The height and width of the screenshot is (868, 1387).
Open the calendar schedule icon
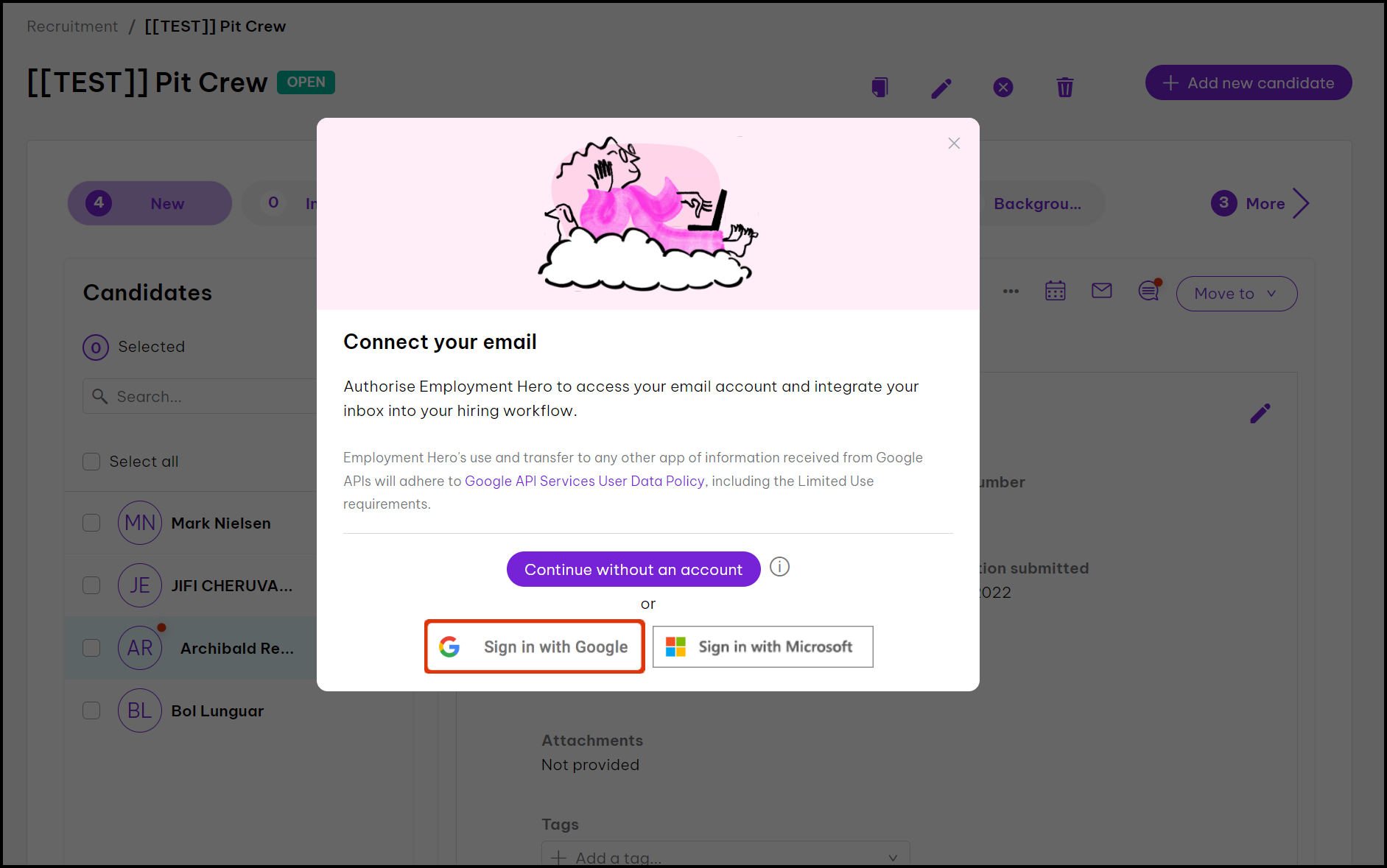point(1055,291)
